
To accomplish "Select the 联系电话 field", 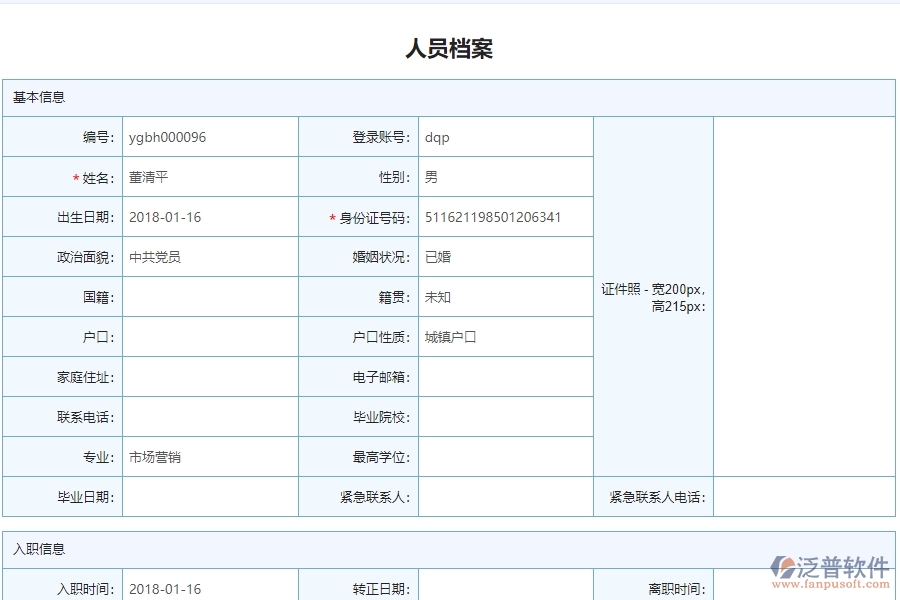I will tap(209, 417).
